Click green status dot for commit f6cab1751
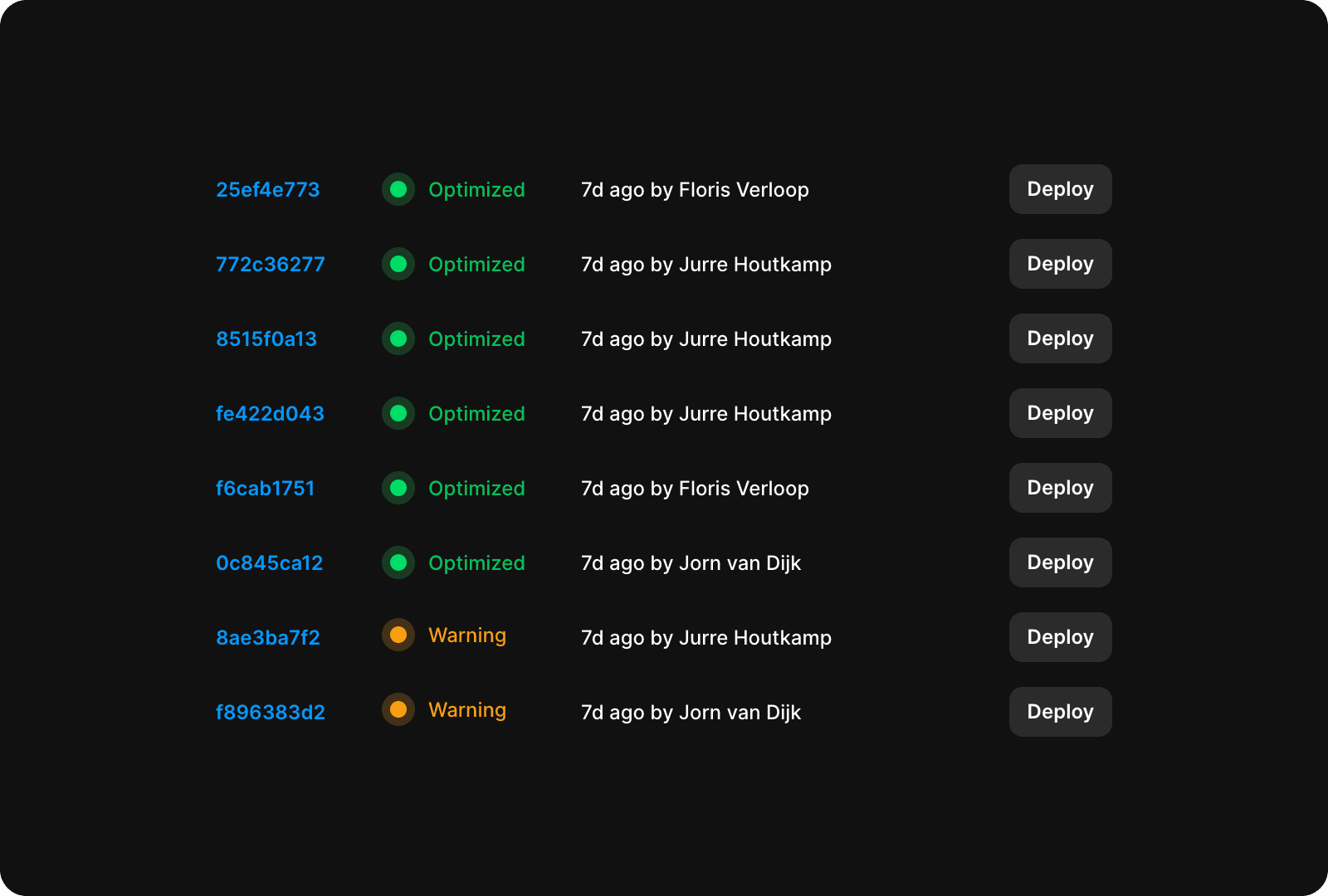 click(x=398, y=488)
